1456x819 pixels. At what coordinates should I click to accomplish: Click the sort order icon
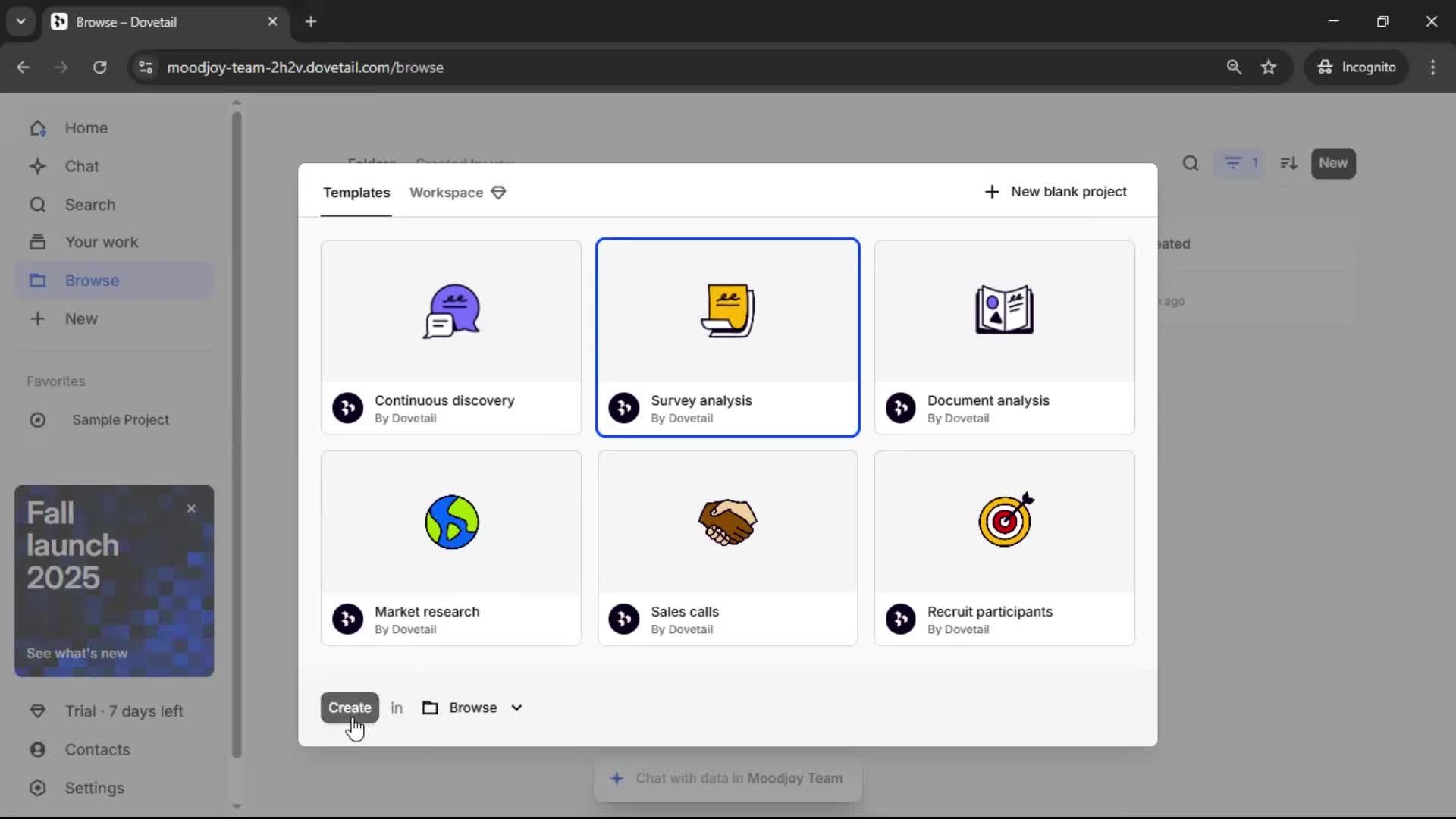(x=1288, y=163)
